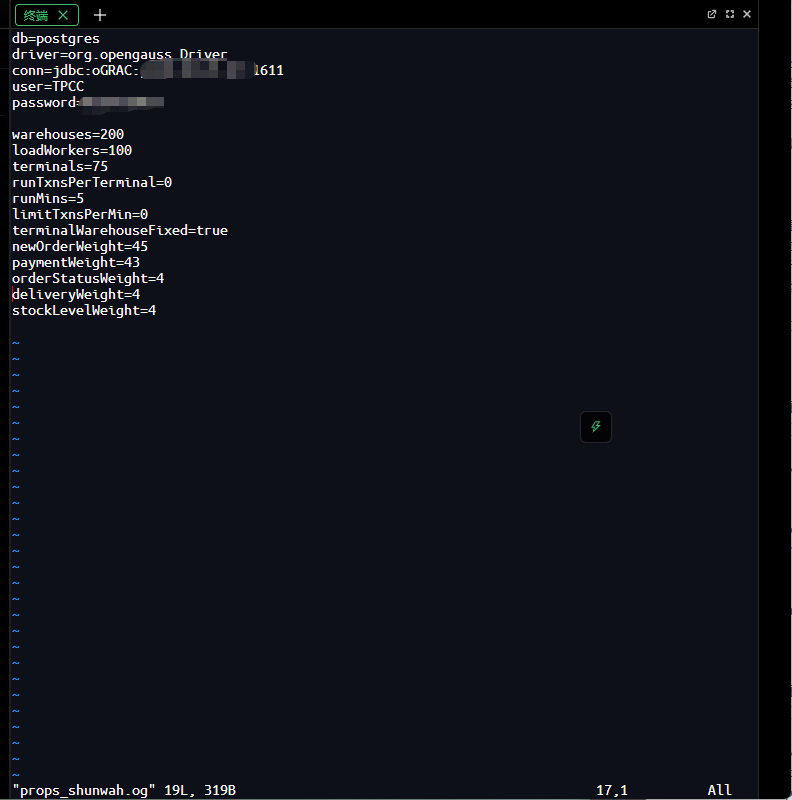Screen dimensions: 792x800
Task: Click the newOrderWeight=45 line
Action: 80,246
